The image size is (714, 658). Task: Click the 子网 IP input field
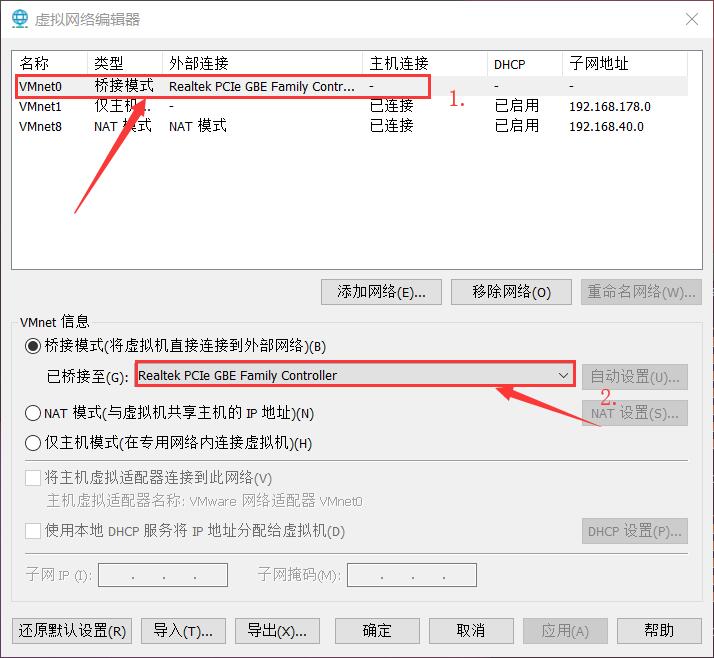coord(163,575)
